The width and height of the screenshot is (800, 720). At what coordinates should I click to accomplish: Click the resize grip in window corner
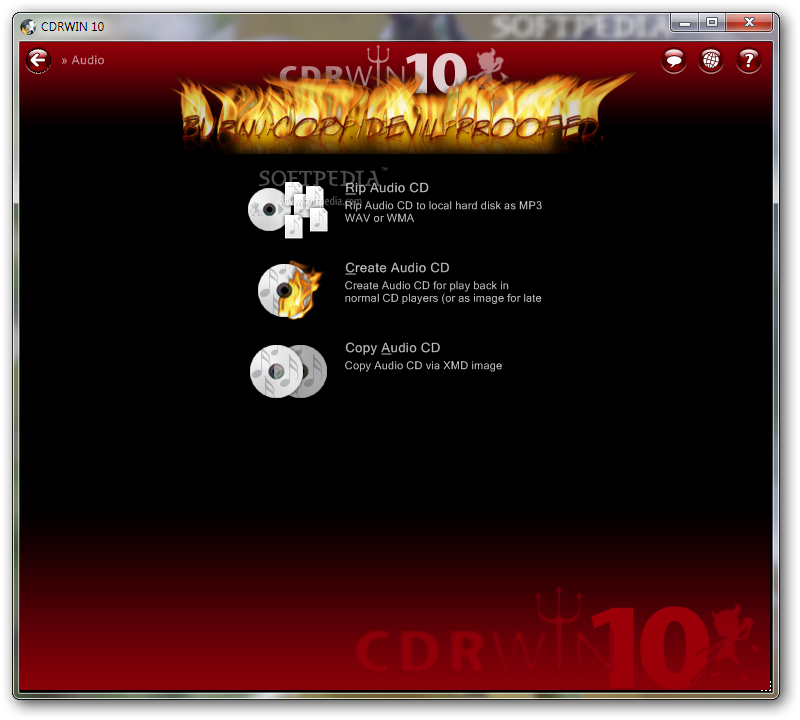click(x=766, y=686)
